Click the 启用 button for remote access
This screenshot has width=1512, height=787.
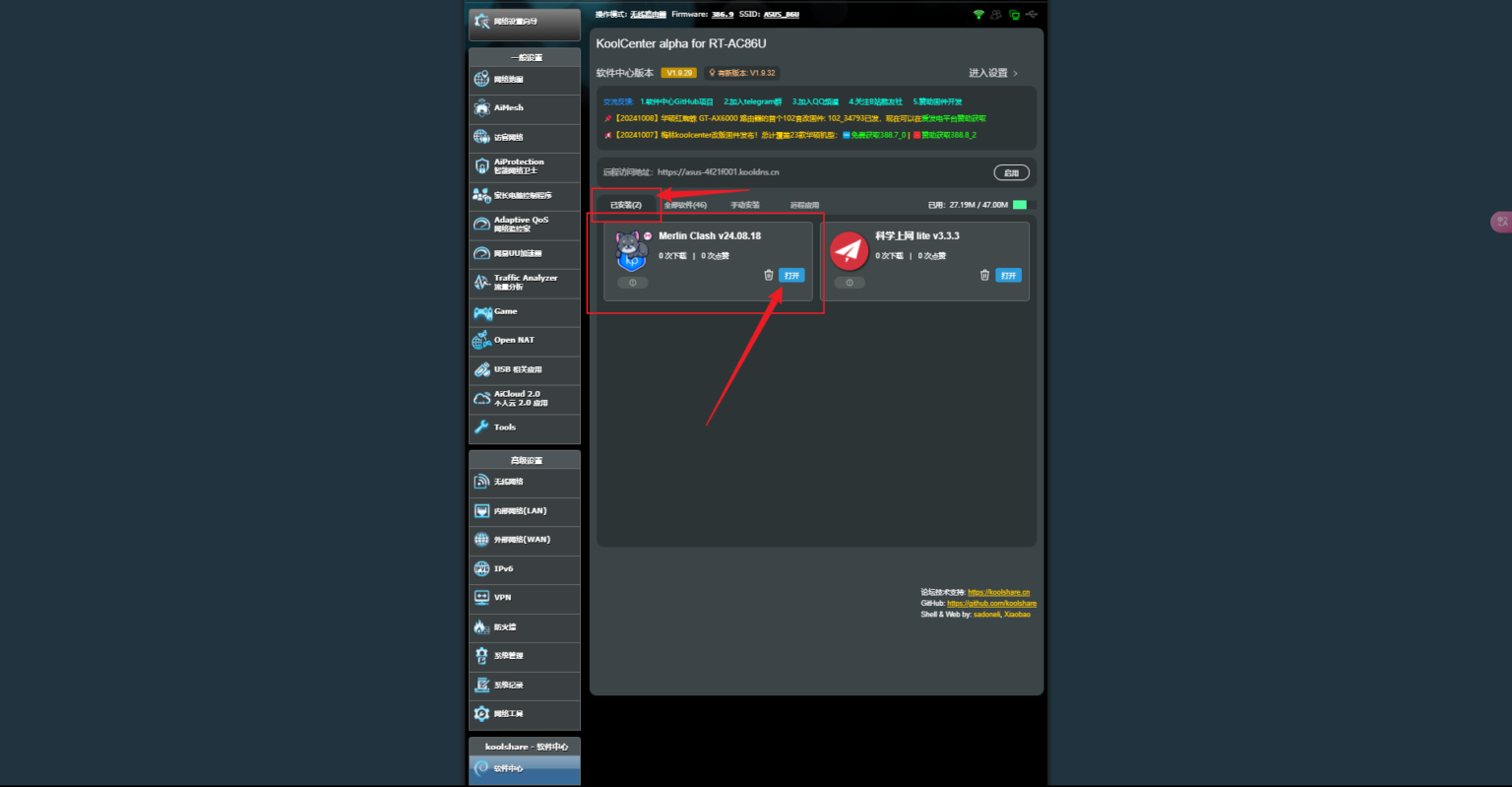point(1011,172)
